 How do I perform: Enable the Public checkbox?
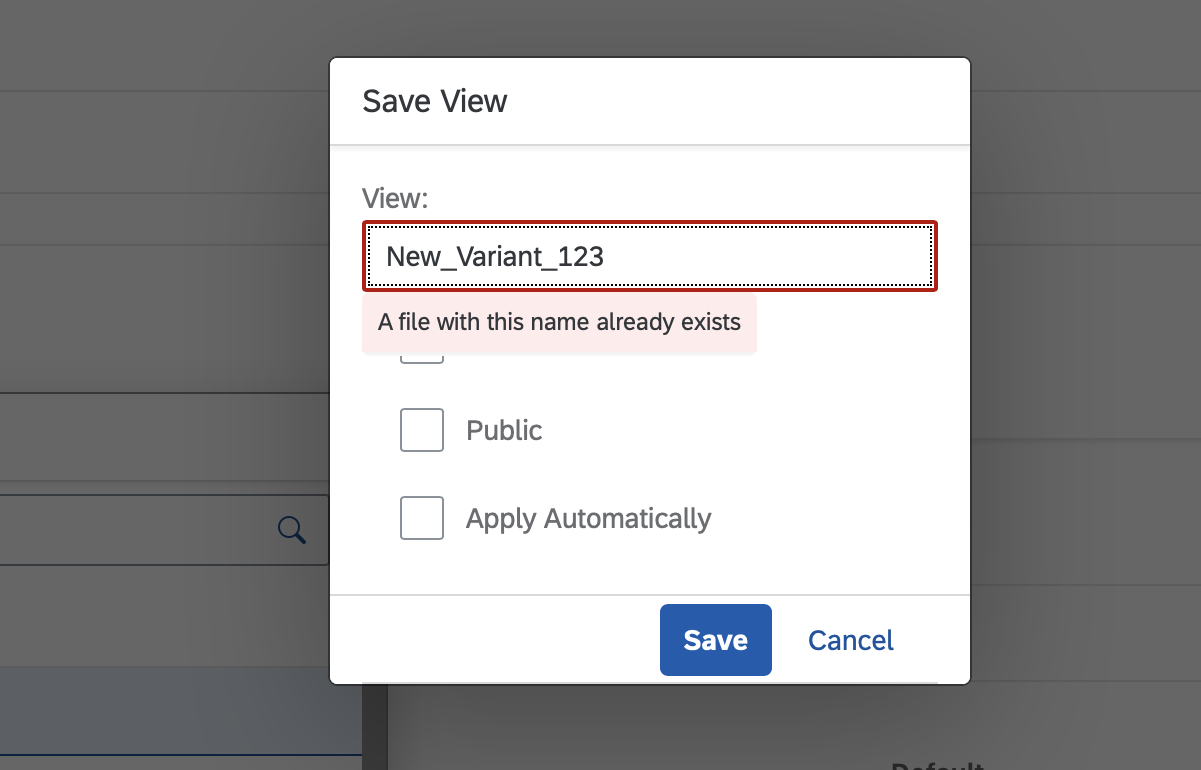coord(422,430)
